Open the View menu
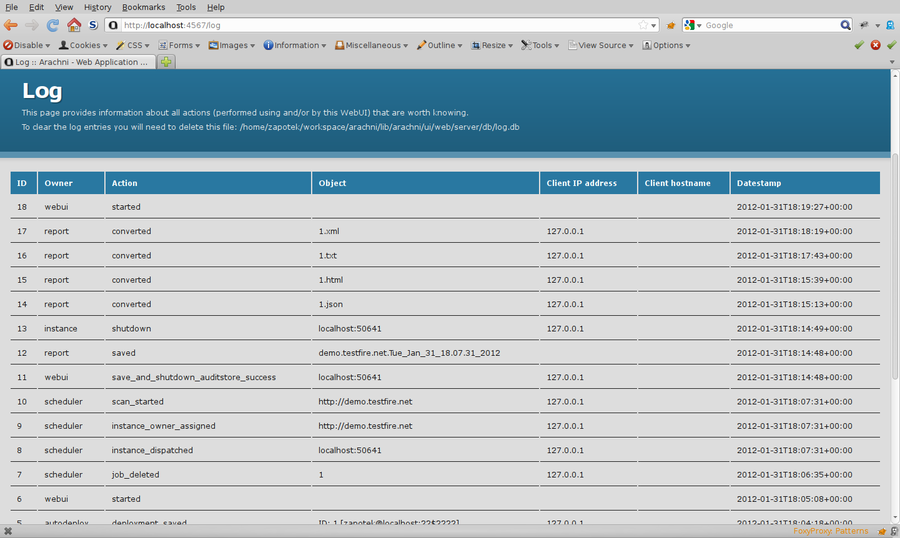 pyautogui.click(x=64, y=7)
